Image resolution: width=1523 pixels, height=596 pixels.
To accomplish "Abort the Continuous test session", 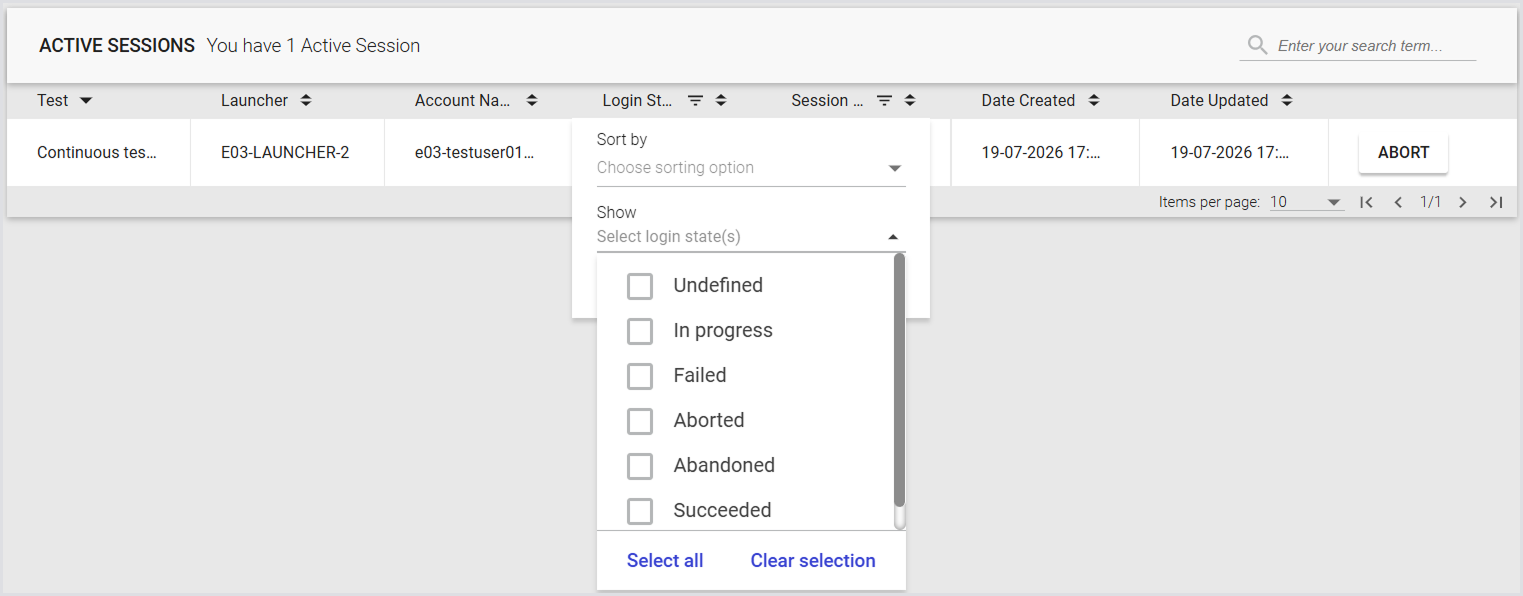I will coord(1403,153).
